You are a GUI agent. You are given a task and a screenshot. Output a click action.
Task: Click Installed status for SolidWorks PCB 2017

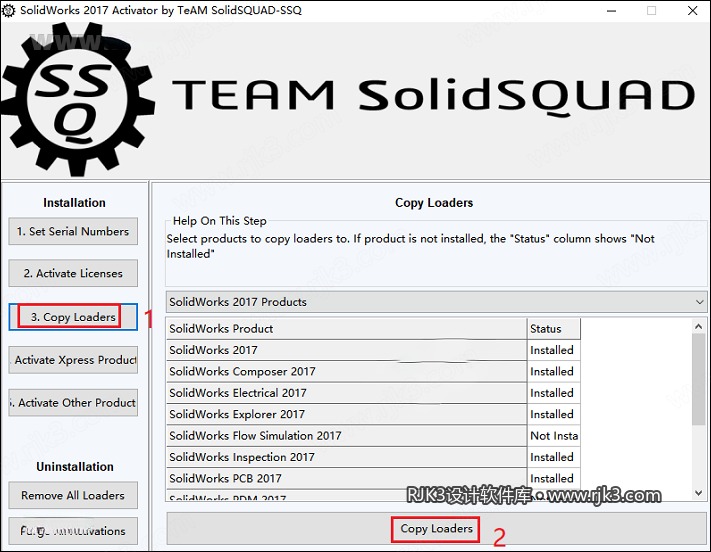(x=554, y=478)
